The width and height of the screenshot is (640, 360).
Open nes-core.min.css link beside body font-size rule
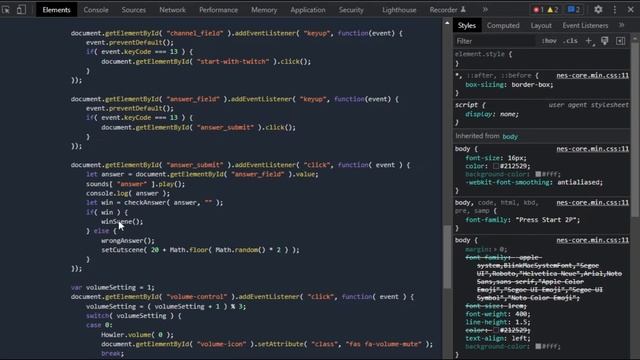pos(592,149)
